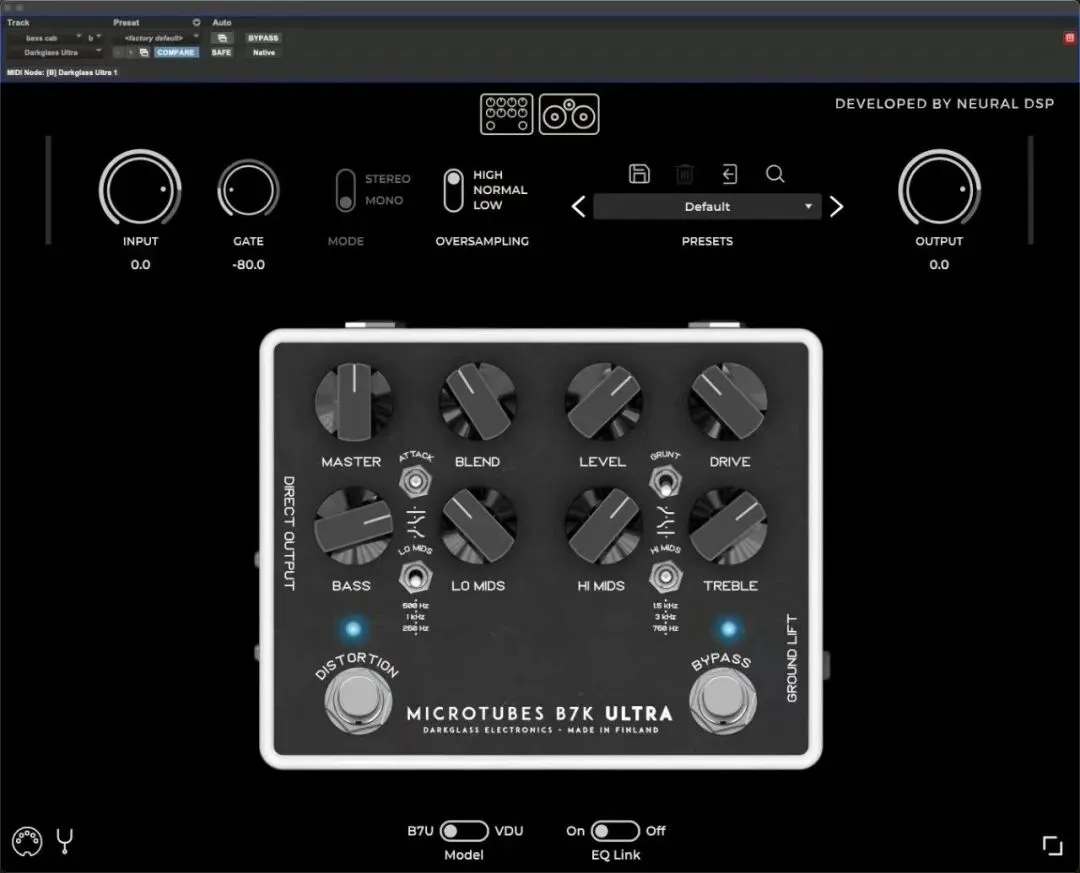
Task: Flip the Lo Mids frequency switch
Action: (x=415, y=577)
